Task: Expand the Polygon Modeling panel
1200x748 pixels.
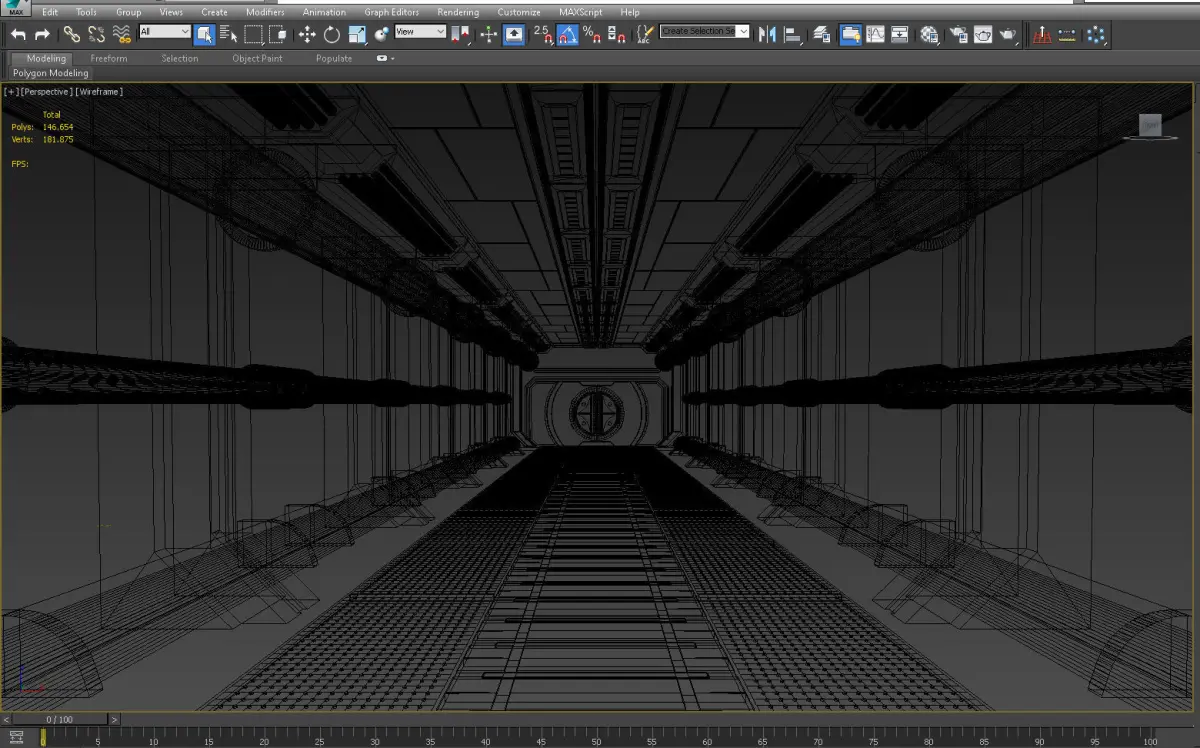Action: click(x=50, y=73)
